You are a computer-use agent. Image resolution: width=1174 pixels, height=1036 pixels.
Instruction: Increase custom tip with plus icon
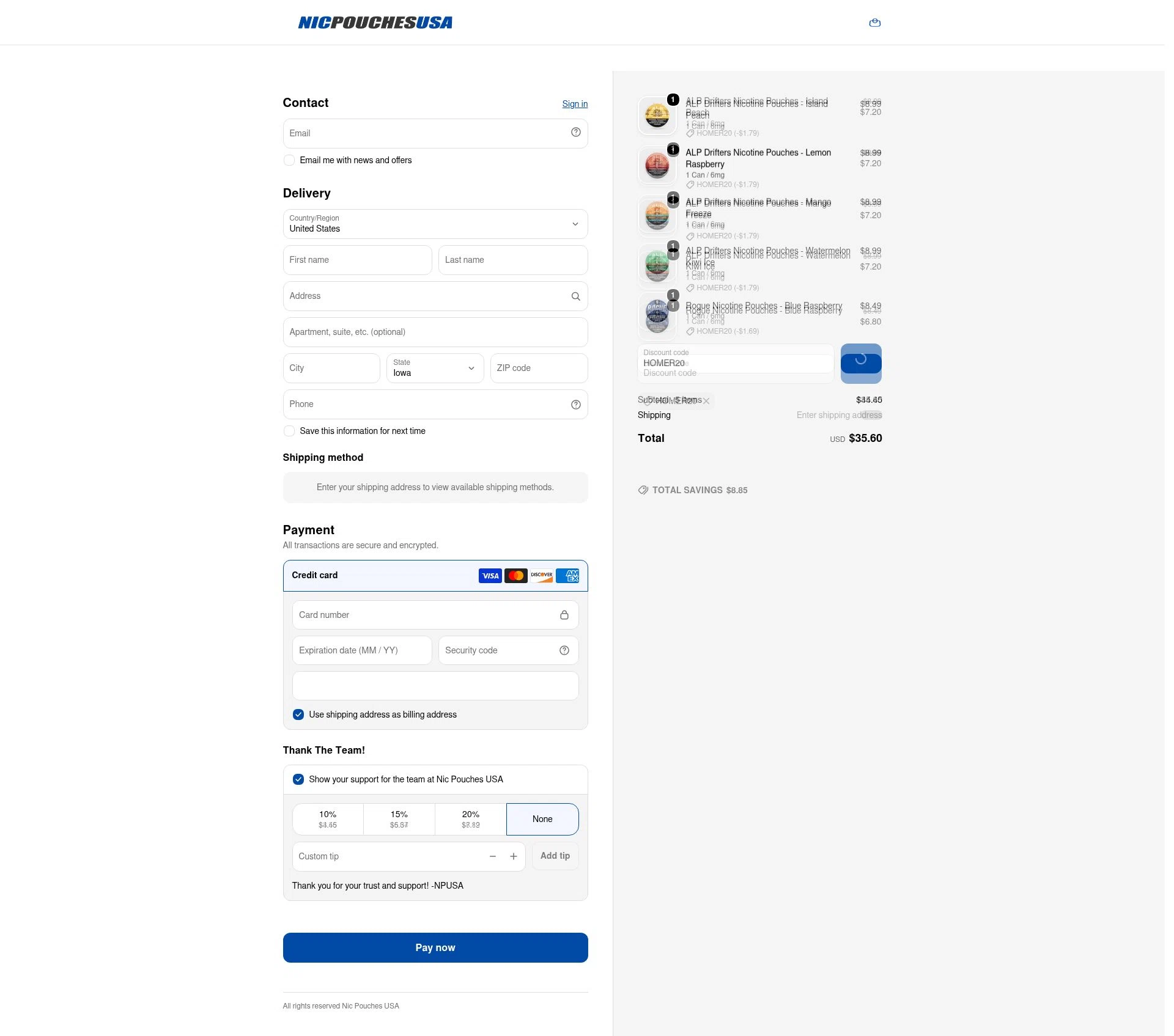coord(513,856)
